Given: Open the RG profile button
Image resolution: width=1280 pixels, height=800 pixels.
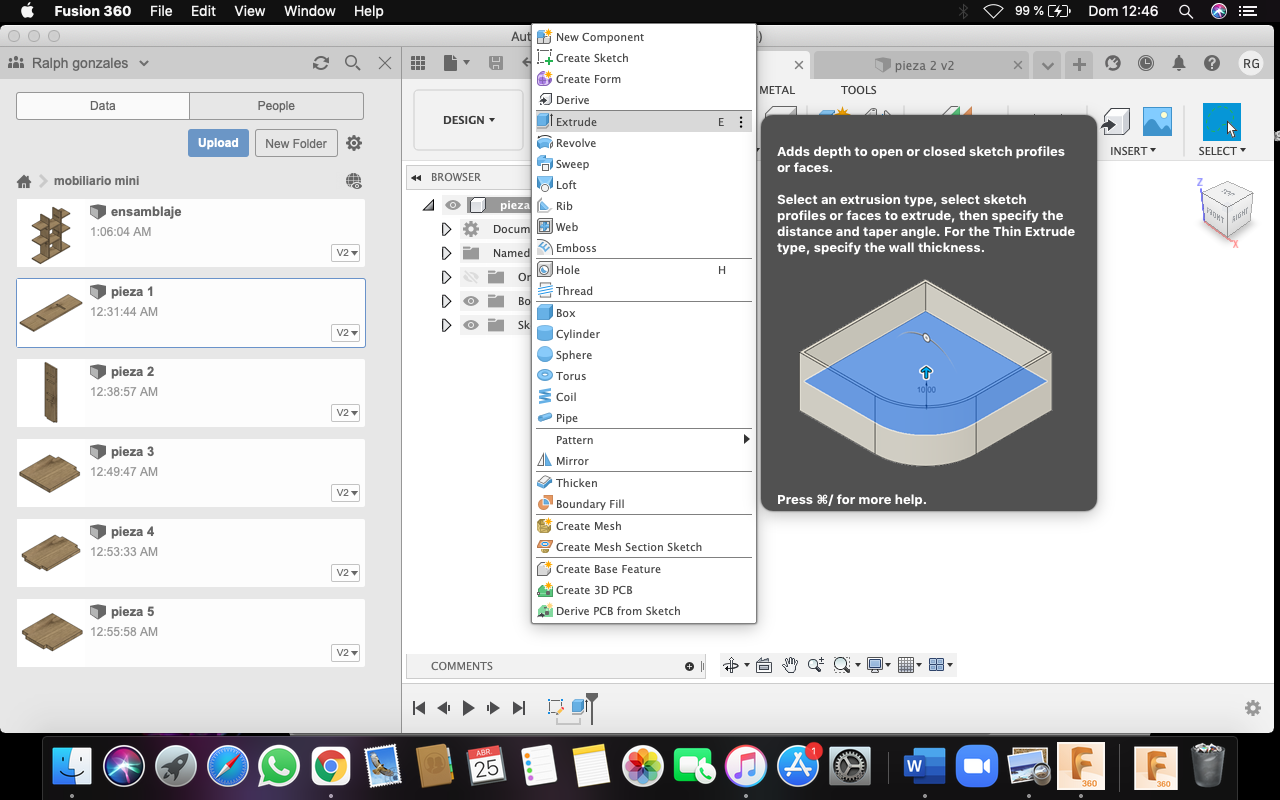Looking at the screenshot, I should (1251, 63).
